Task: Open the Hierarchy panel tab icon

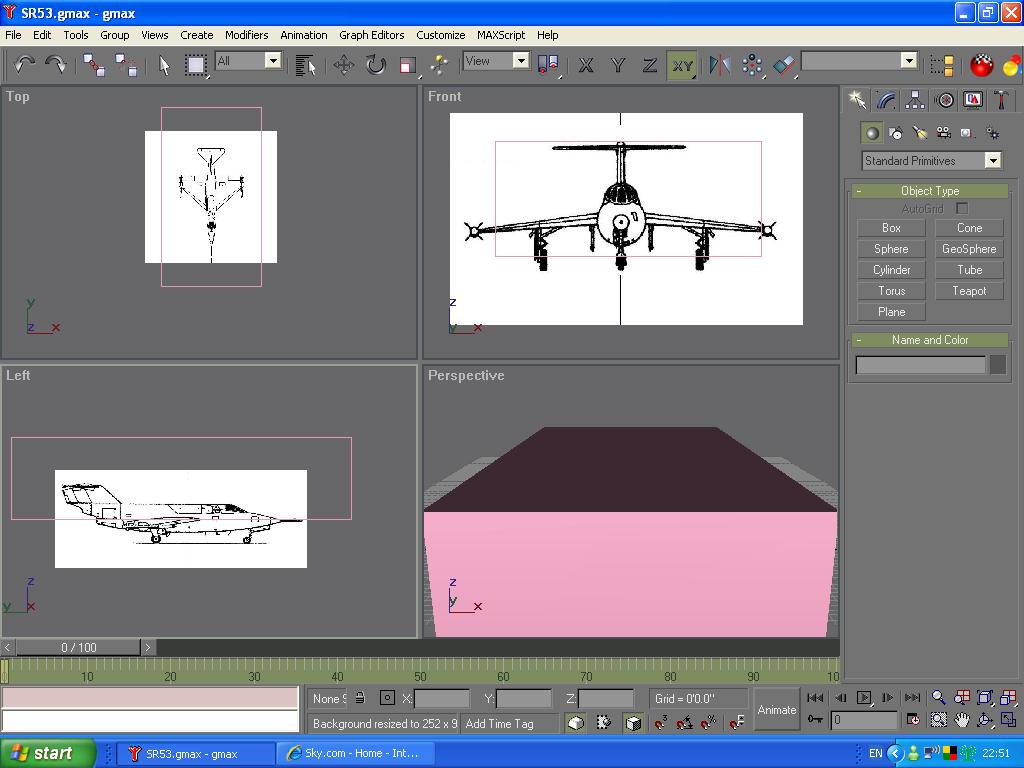Action: [915, 100]
